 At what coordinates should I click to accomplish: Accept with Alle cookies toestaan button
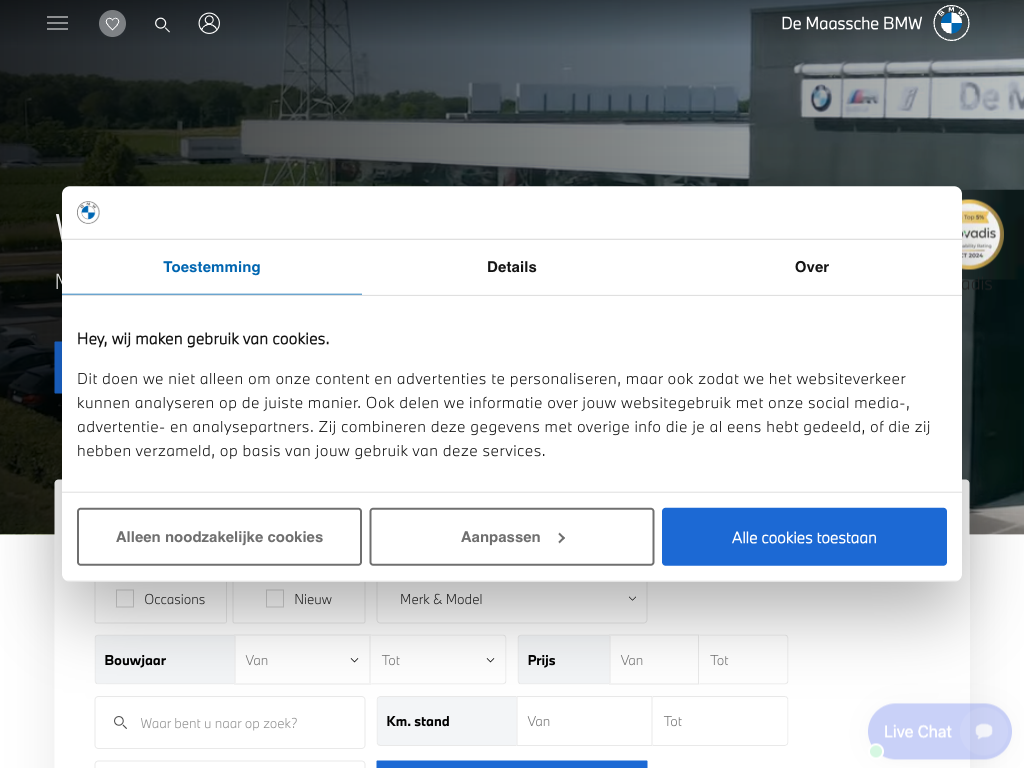tap(804, 537)
